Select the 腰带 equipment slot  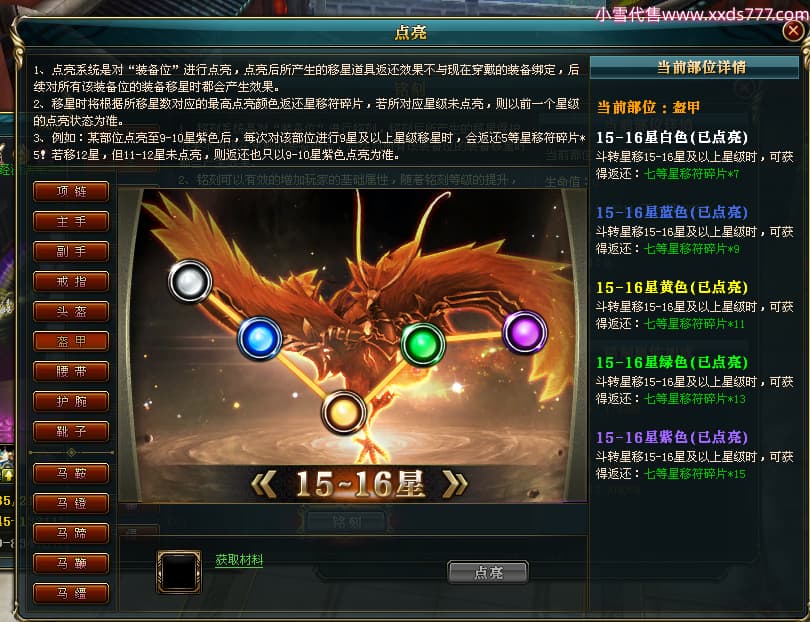[x=71, y=371]
